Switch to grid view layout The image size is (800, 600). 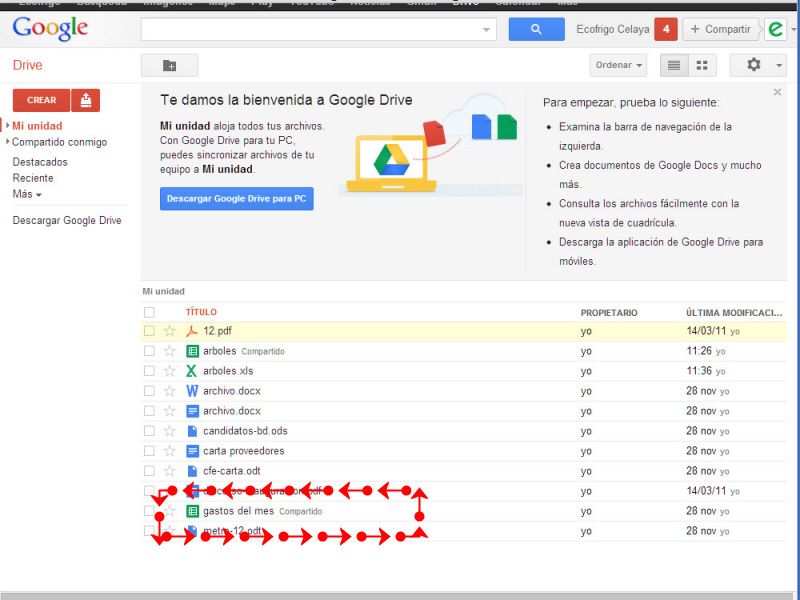pos(701,65)
